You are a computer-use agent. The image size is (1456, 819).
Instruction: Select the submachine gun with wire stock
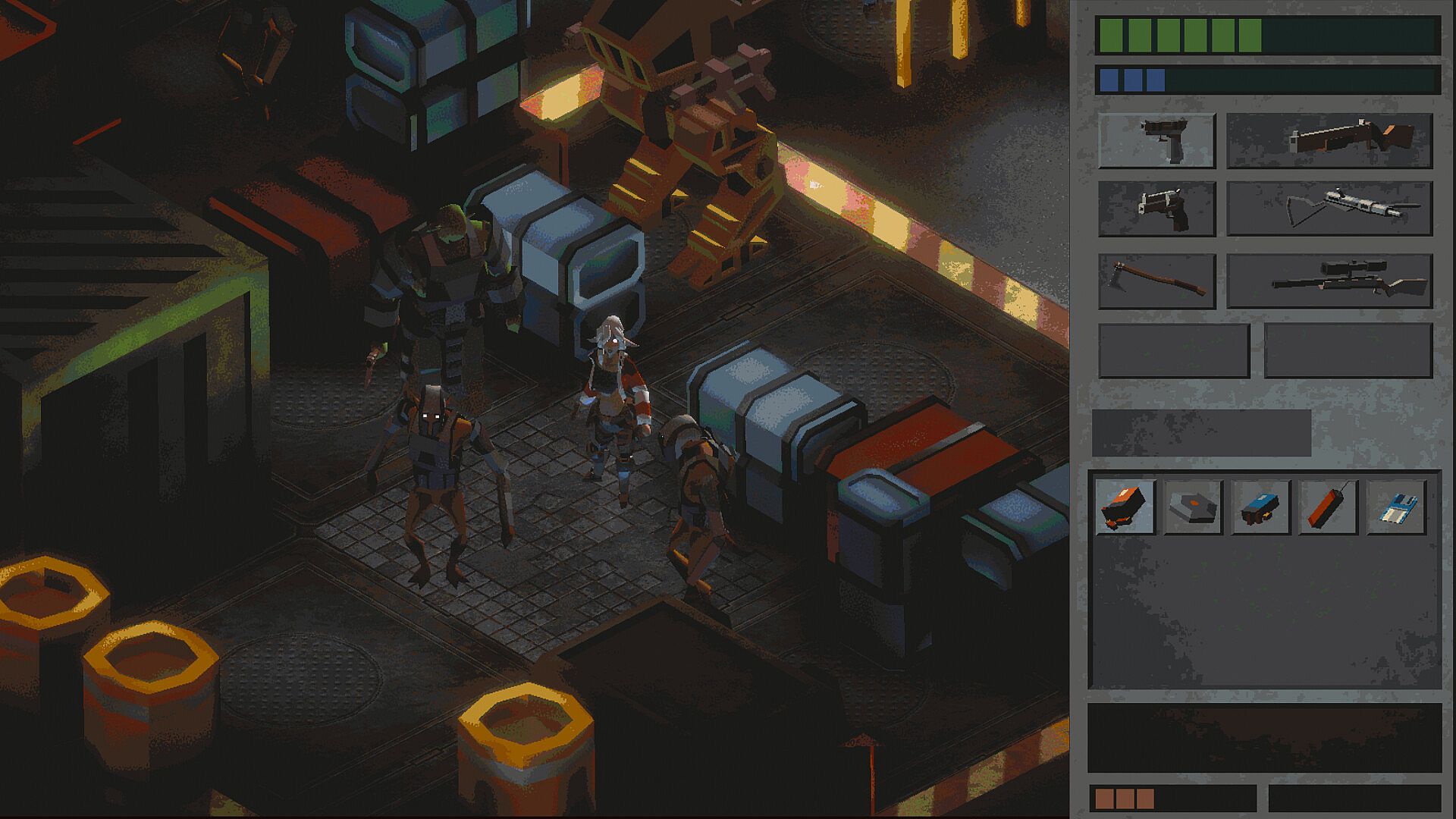(1329, 209)
